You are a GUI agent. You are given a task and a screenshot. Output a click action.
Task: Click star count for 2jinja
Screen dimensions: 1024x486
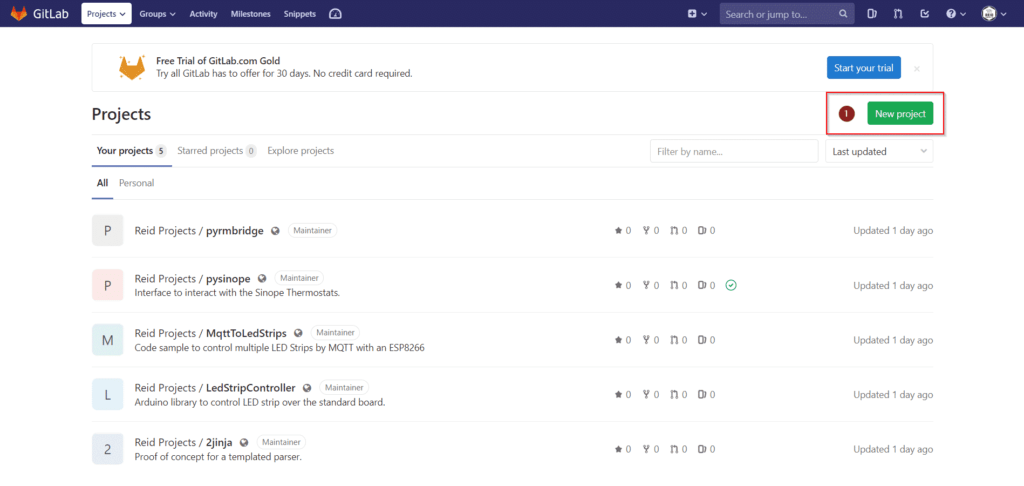(x=623, y=449)
